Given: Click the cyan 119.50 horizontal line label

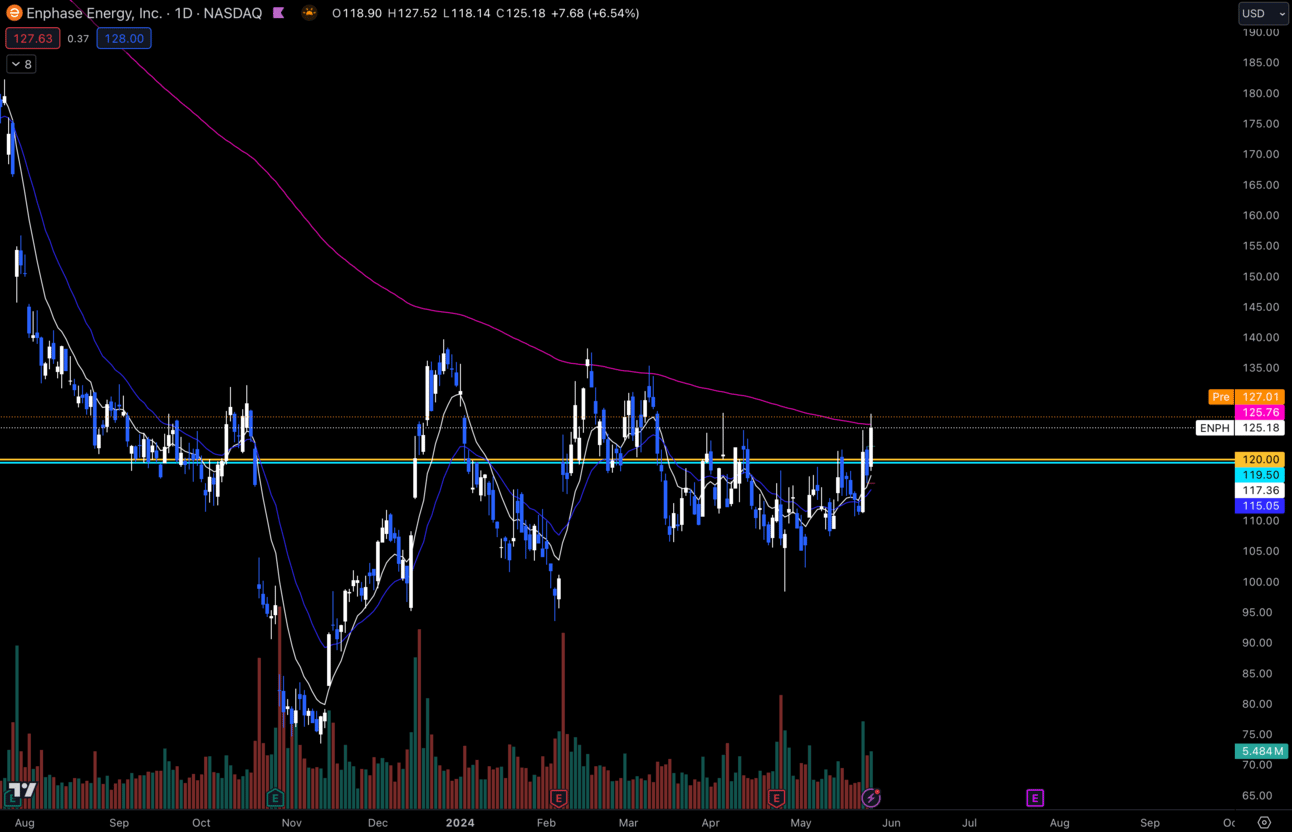Looking at the screenshot, I should pyautogui.click(x=1260, y=475).
